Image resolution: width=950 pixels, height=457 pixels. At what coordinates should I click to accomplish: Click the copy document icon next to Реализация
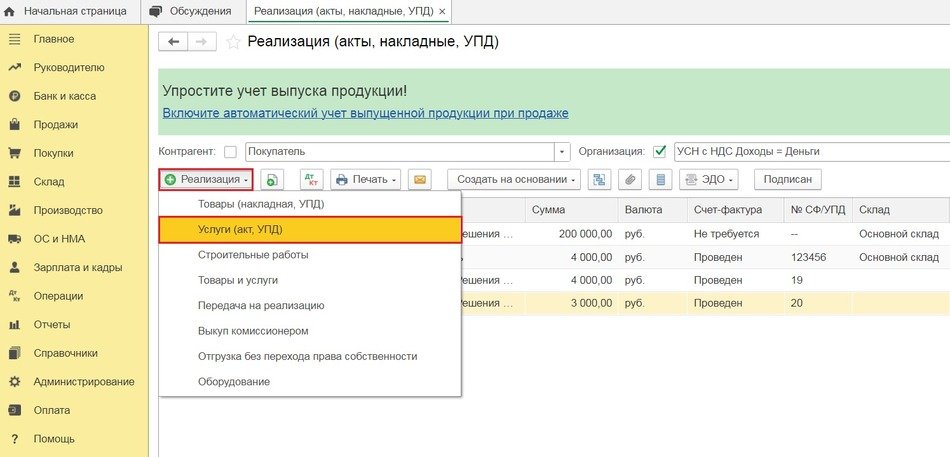point(274,180)
